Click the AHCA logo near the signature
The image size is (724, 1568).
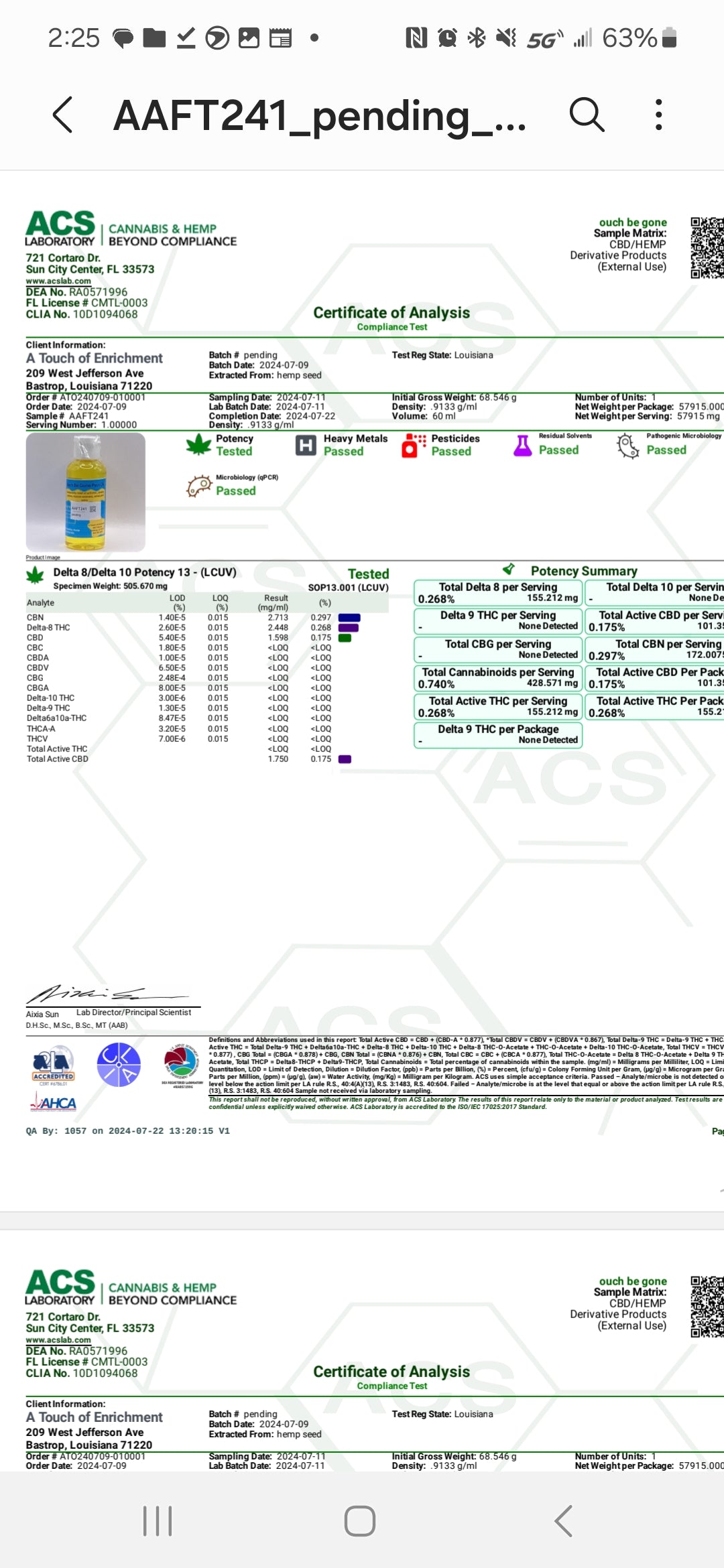coord(54,1102)
